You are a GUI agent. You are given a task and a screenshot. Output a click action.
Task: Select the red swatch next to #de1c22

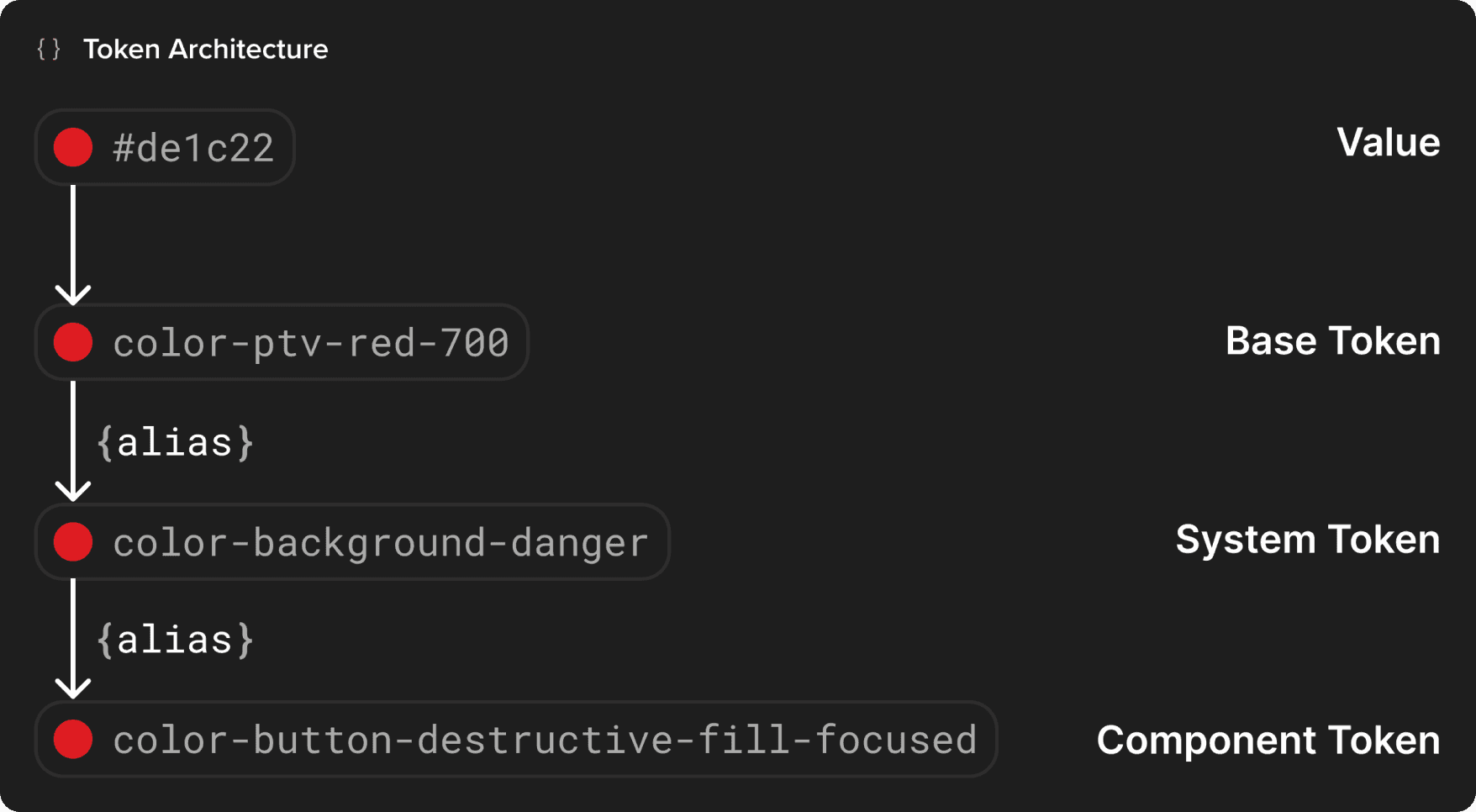pyautogui.click(x=73, y=148)
